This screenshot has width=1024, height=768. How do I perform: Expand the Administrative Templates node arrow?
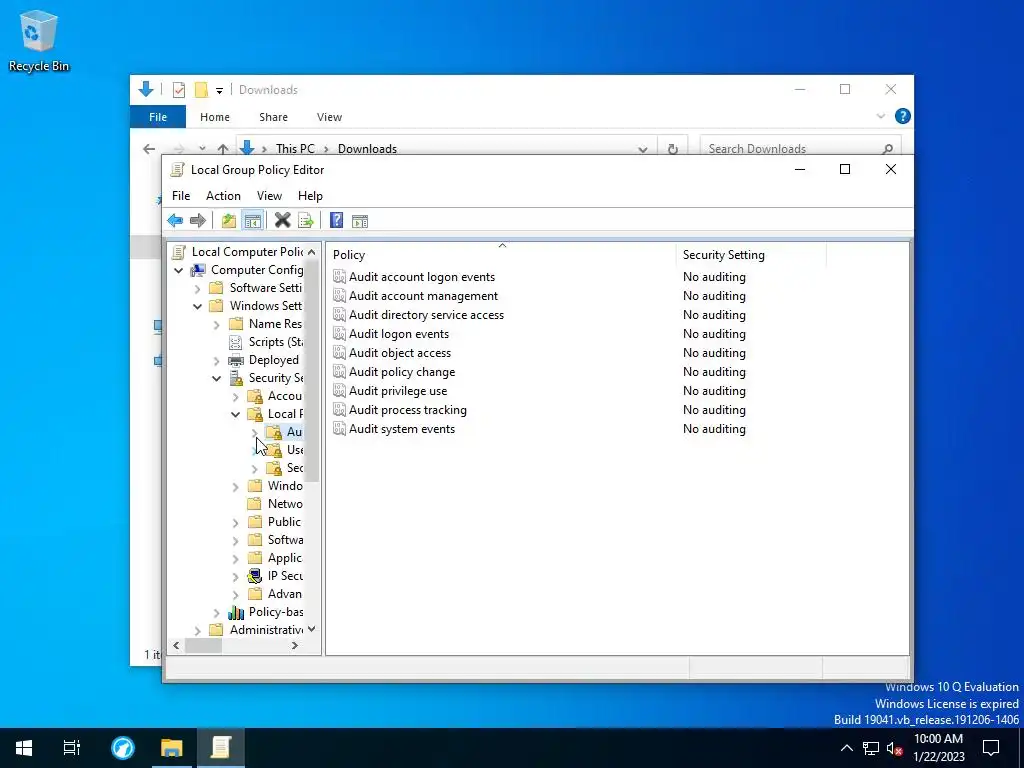197,630
